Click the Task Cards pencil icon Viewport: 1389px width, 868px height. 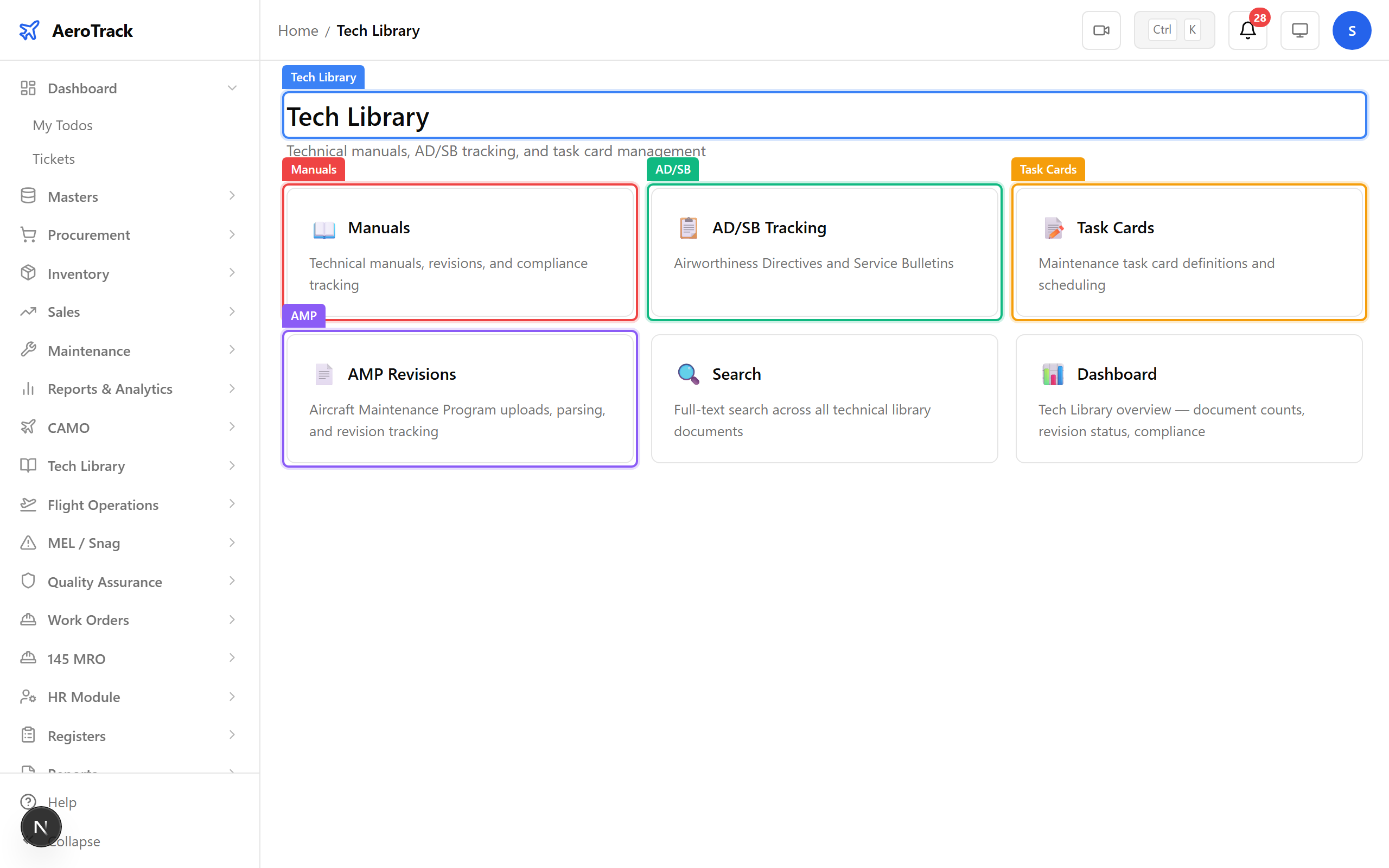(1053, 227)
